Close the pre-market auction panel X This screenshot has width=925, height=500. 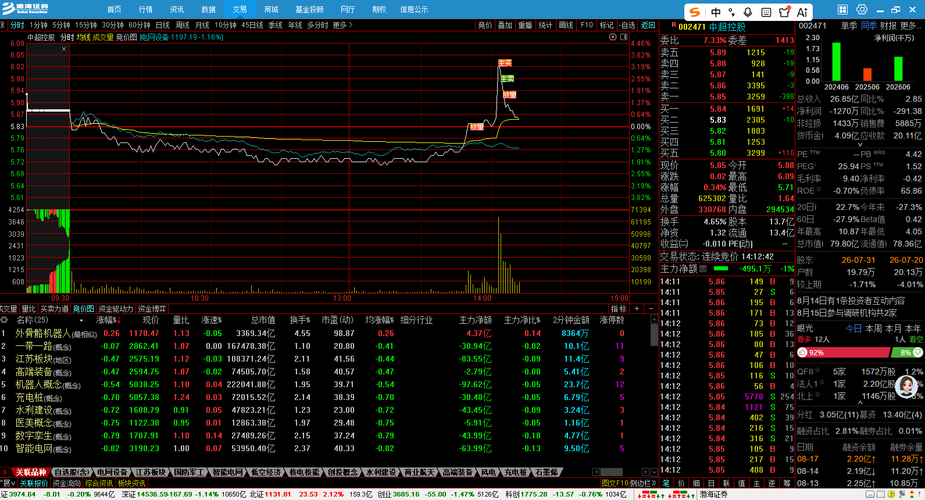[x=64, y=49]
